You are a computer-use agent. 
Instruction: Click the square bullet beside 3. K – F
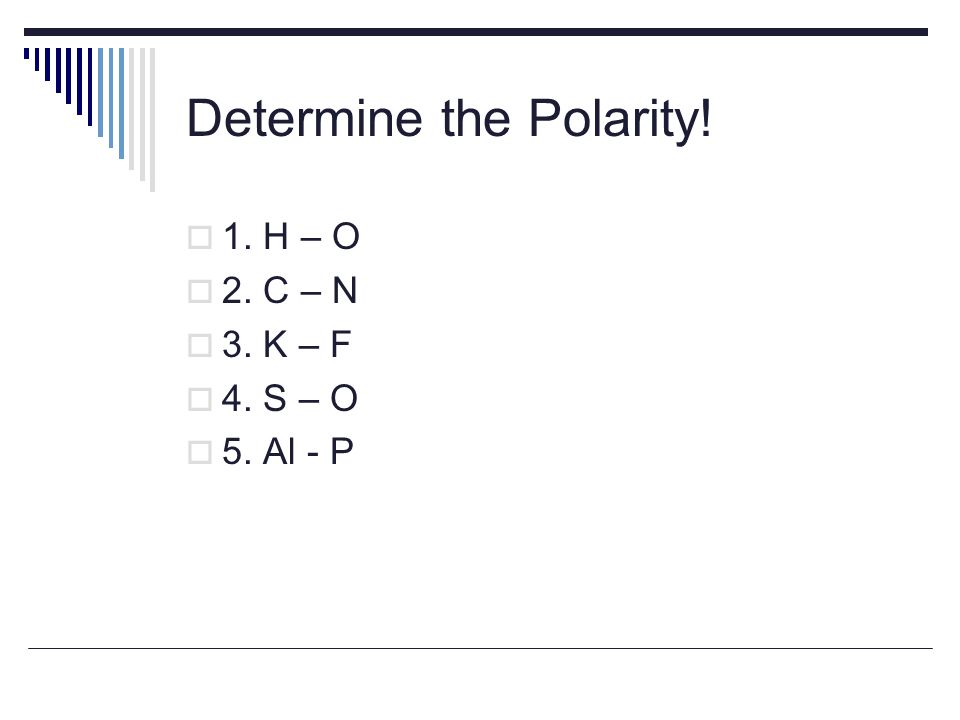[x=200, y=345]
